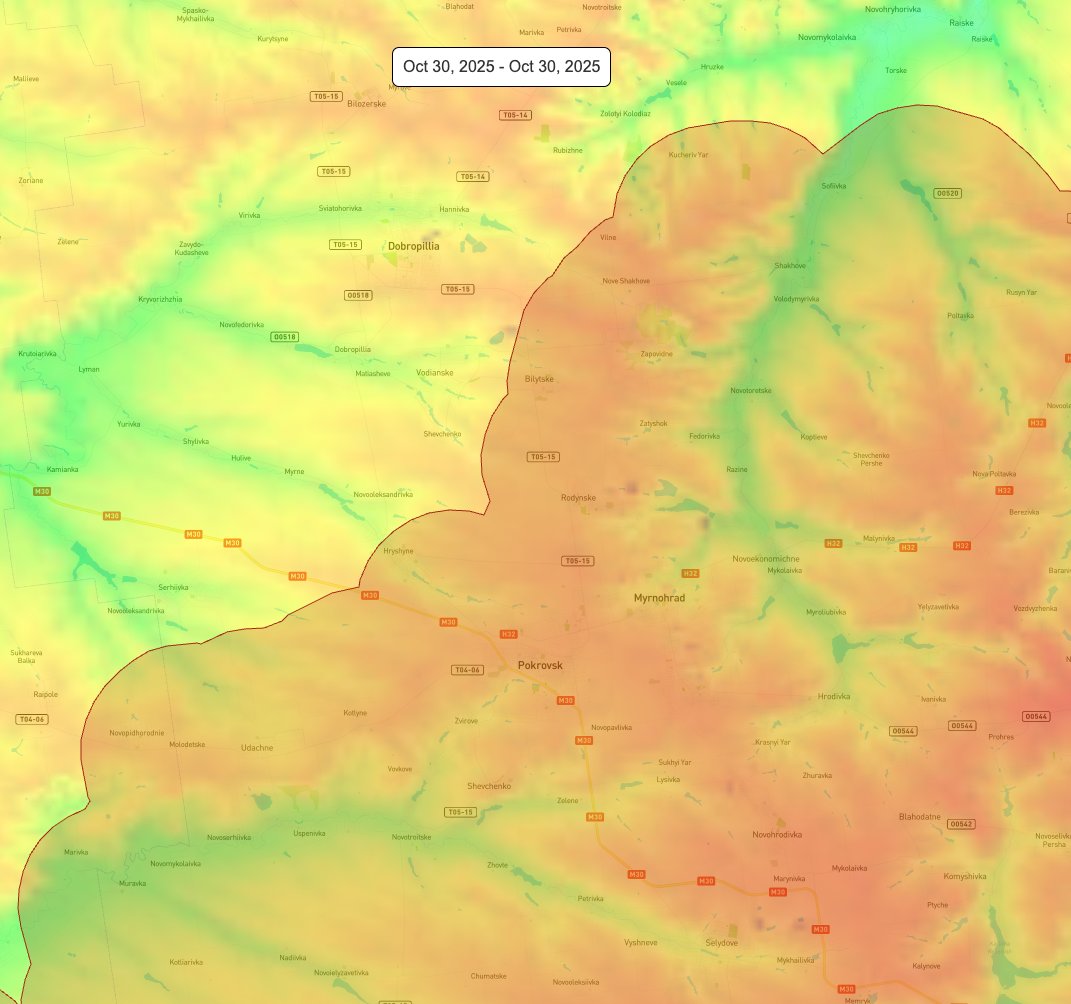Viewport: 1071px width, 1004px height.
Task: Select the Novoekonomichne label
Action: click(x=766, y=559)
